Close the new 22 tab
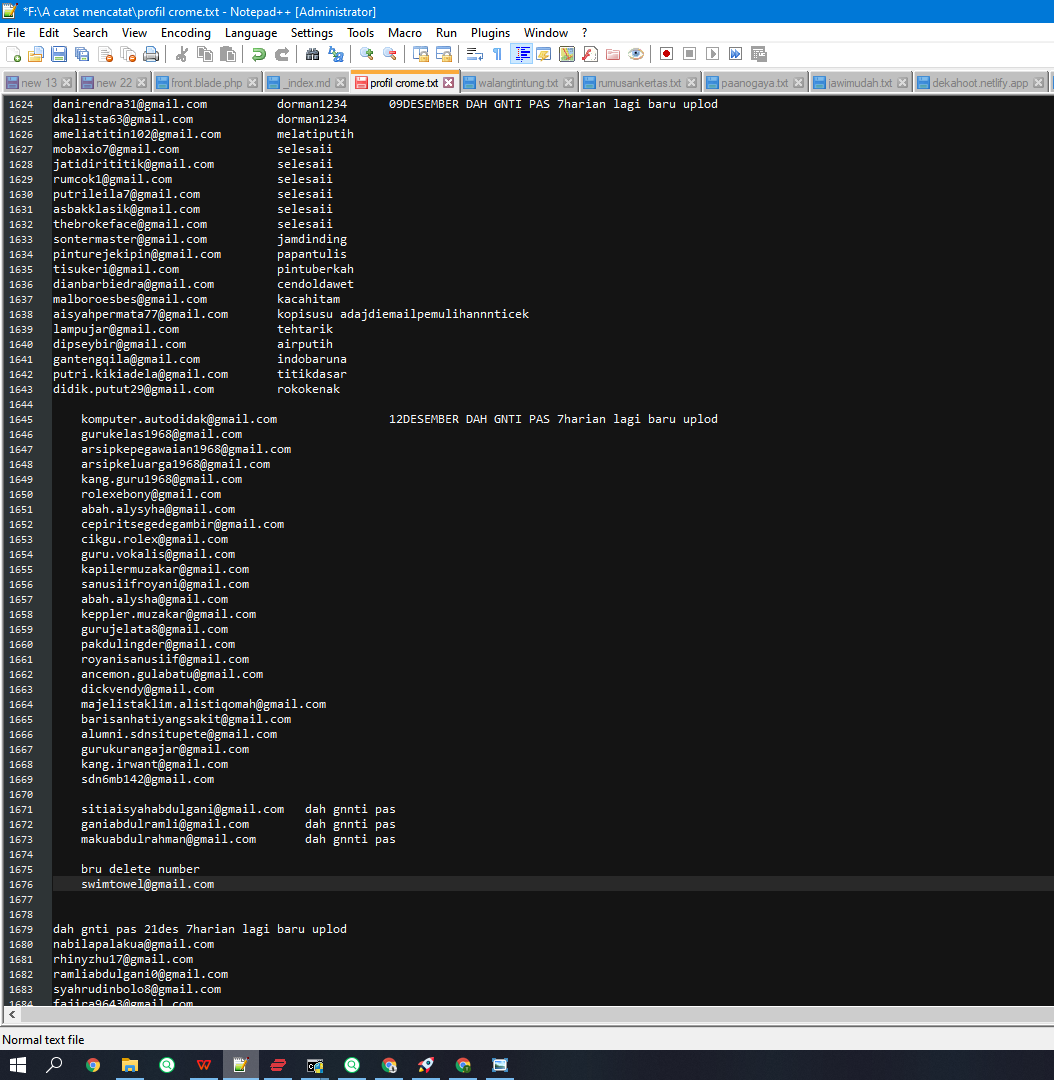1054x1080 pixels. [x=141, y=83]
